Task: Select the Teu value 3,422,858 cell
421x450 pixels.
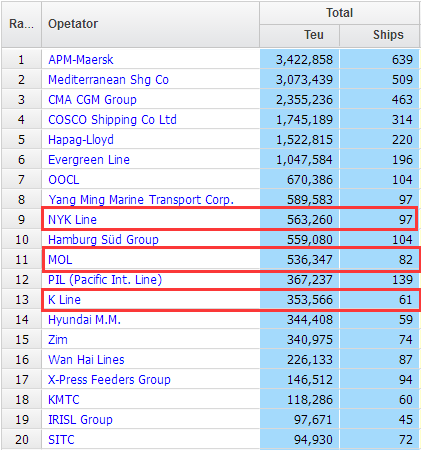Action: [x=299, y=60]
